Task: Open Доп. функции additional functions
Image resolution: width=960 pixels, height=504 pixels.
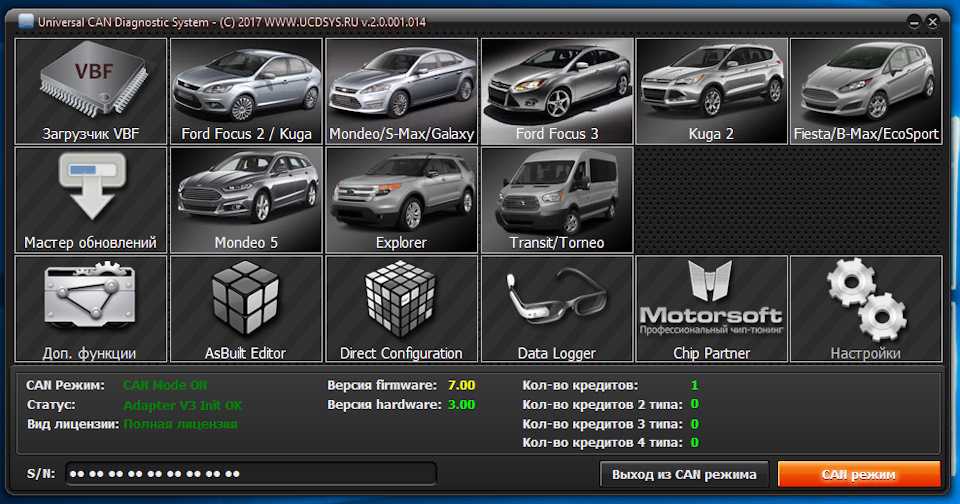Action: [x=91, y=309]
